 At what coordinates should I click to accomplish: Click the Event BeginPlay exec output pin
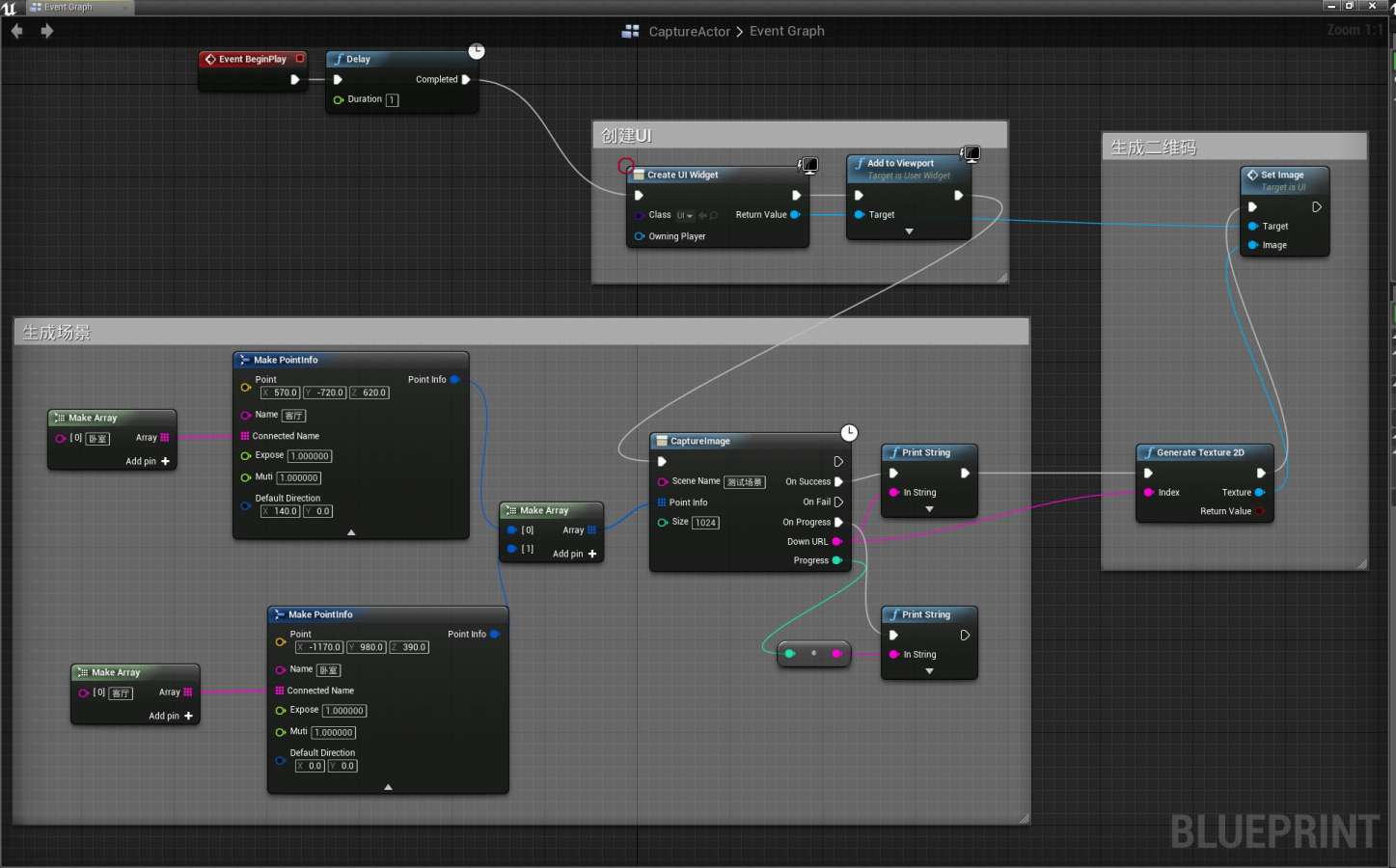pos(295,79)
